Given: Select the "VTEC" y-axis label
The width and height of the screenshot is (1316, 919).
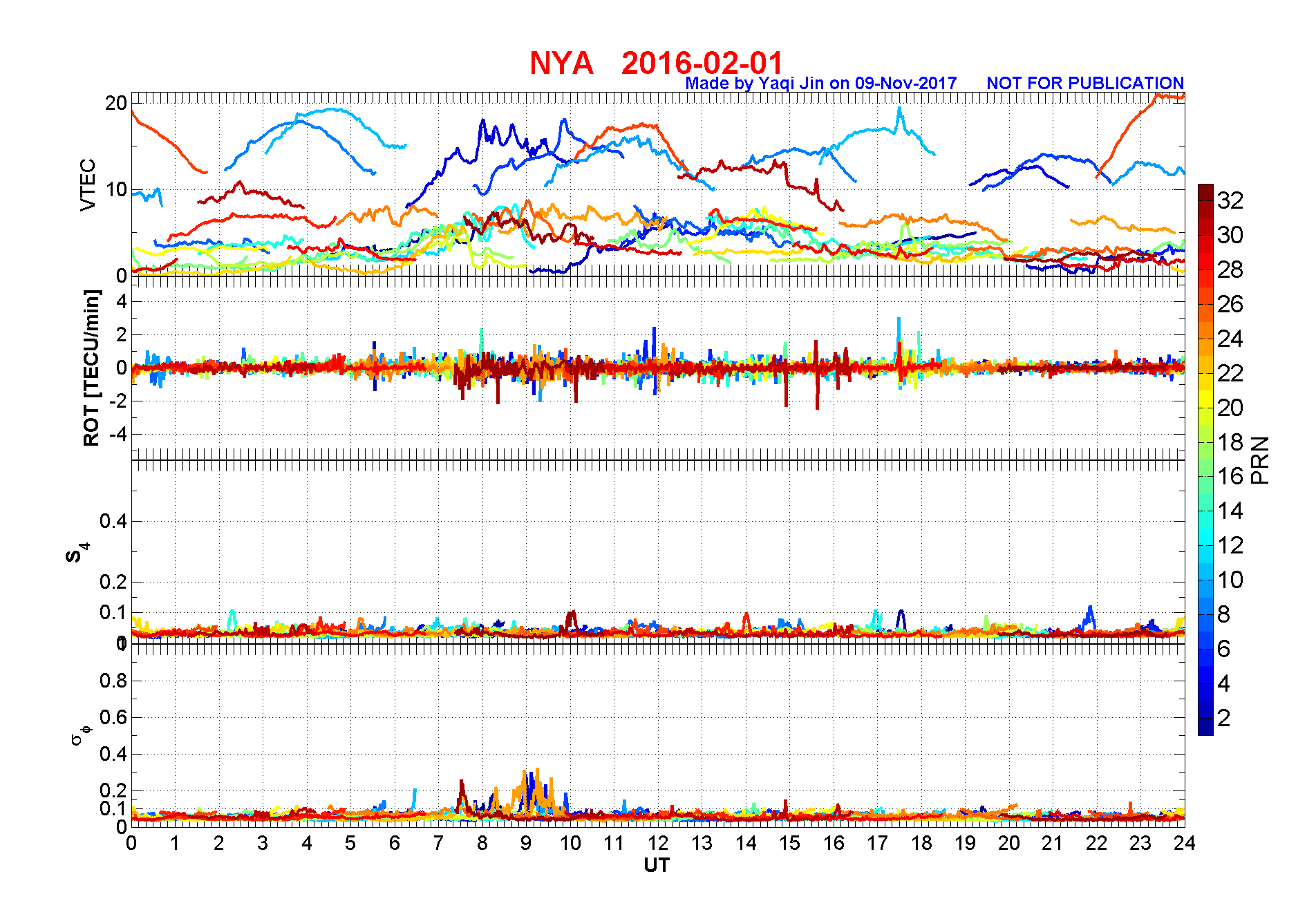Looking at the screenshot, I should coord(88,184).
